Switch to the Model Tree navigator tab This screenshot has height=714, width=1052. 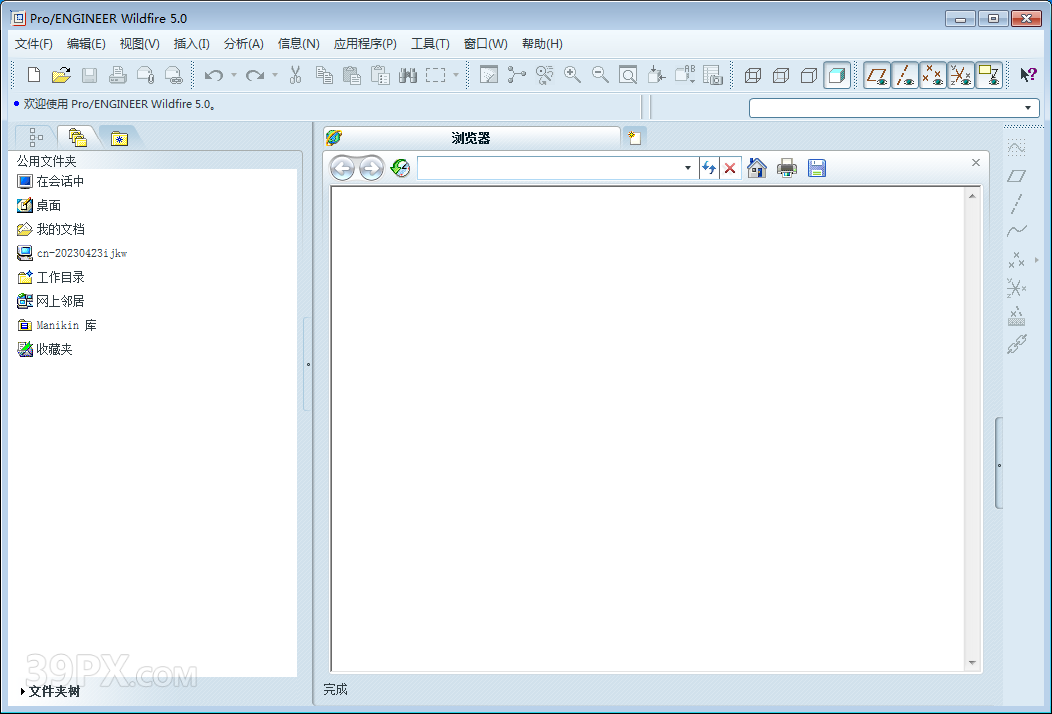pyautogui.click(x=36, y=138)
